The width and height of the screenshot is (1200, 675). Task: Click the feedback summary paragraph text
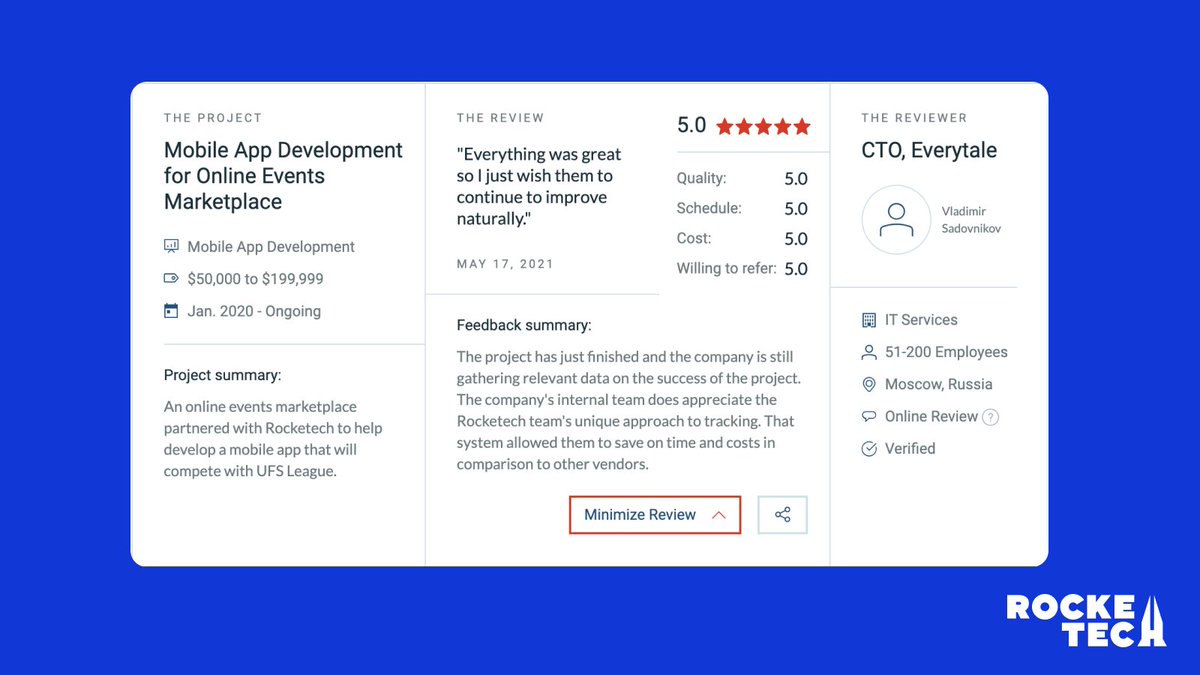pos(629,410)
